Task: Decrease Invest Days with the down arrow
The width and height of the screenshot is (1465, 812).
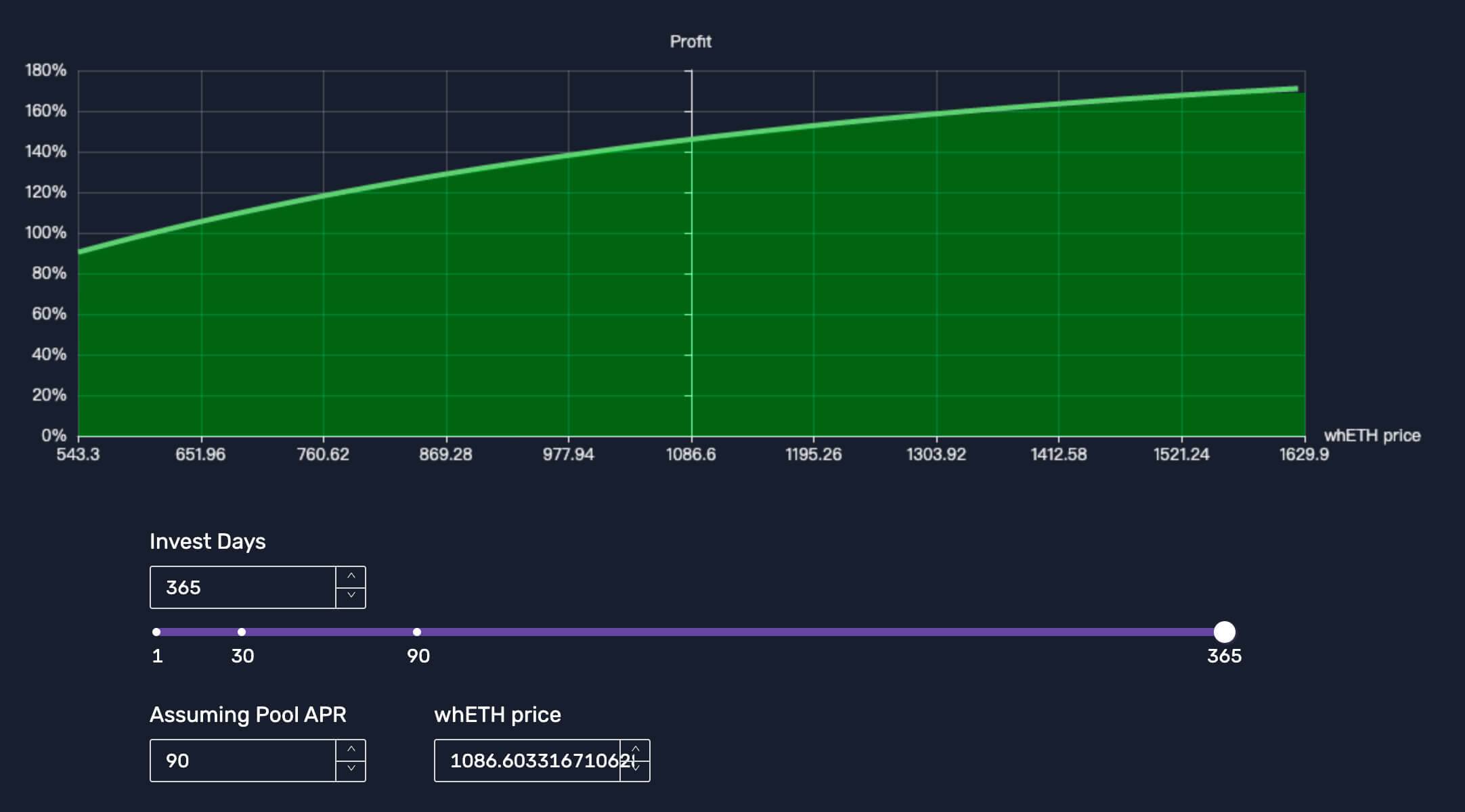Action: click(x=351, y=597)
